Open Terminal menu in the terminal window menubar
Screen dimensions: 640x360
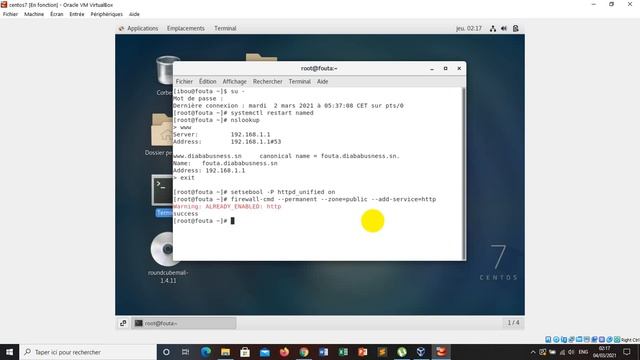click(x=300, y=82)
